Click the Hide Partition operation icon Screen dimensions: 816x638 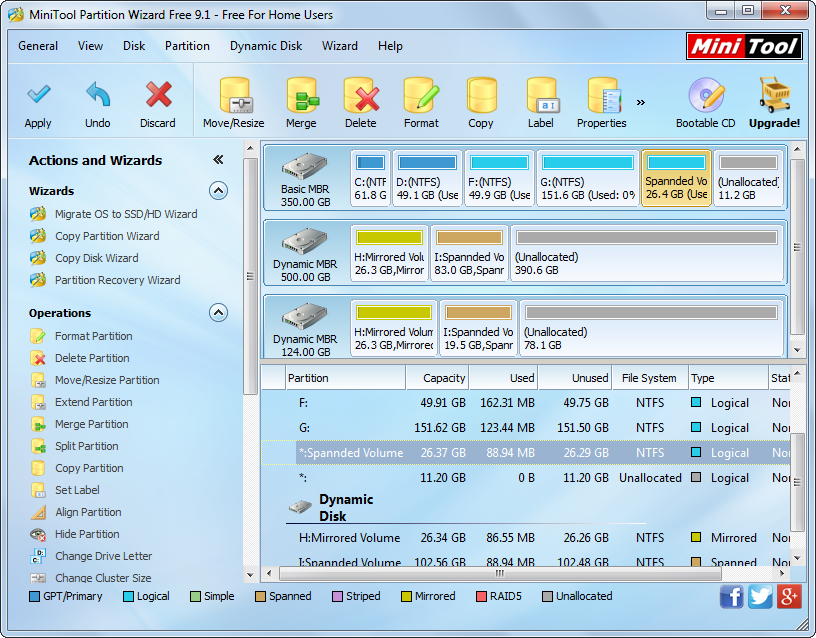tap(37, 534)
